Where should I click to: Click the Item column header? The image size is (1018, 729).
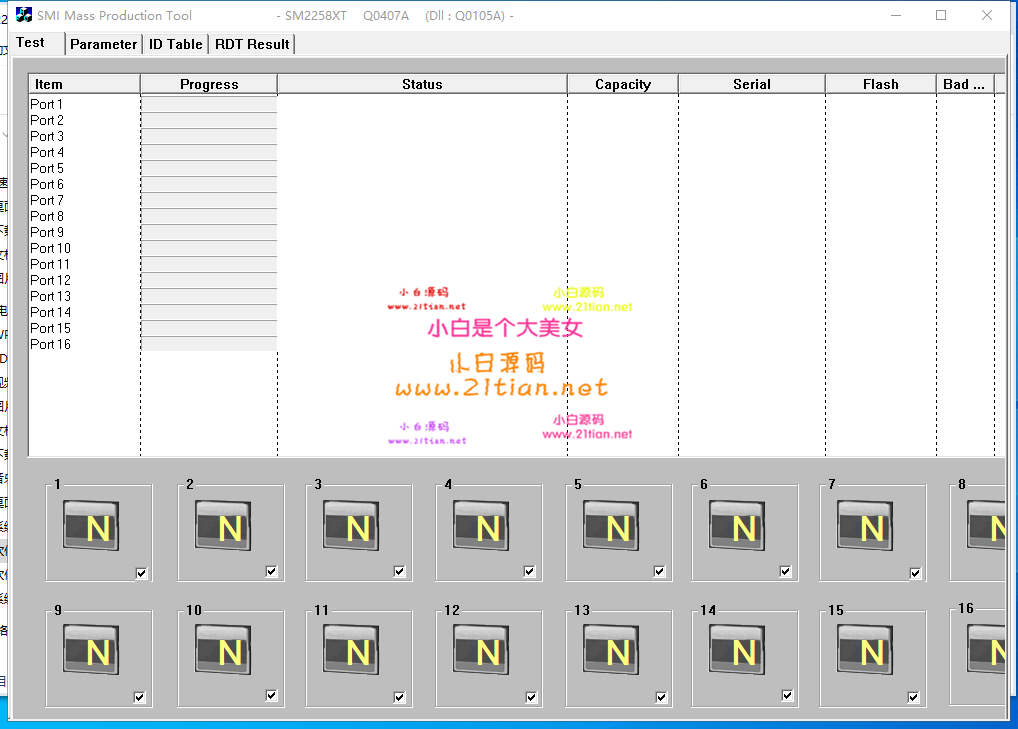point(84,84)
